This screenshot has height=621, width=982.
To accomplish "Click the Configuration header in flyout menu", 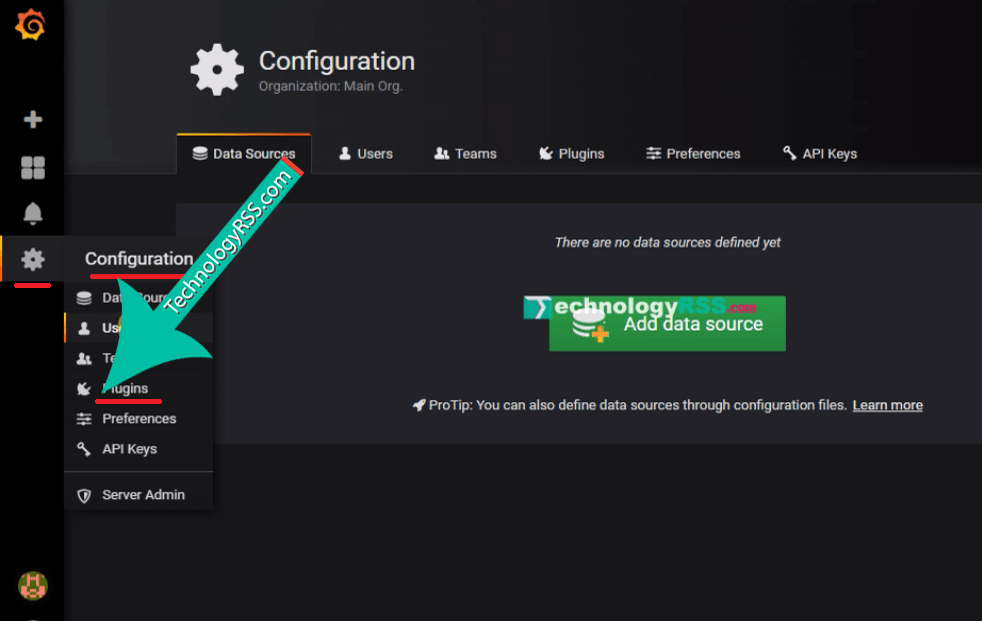I will pos(138,259).
